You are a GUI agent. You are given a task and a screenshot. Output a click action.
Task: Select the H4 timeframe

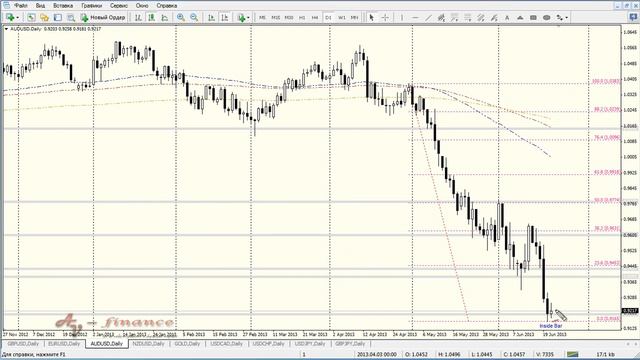[x=315, y=18]
